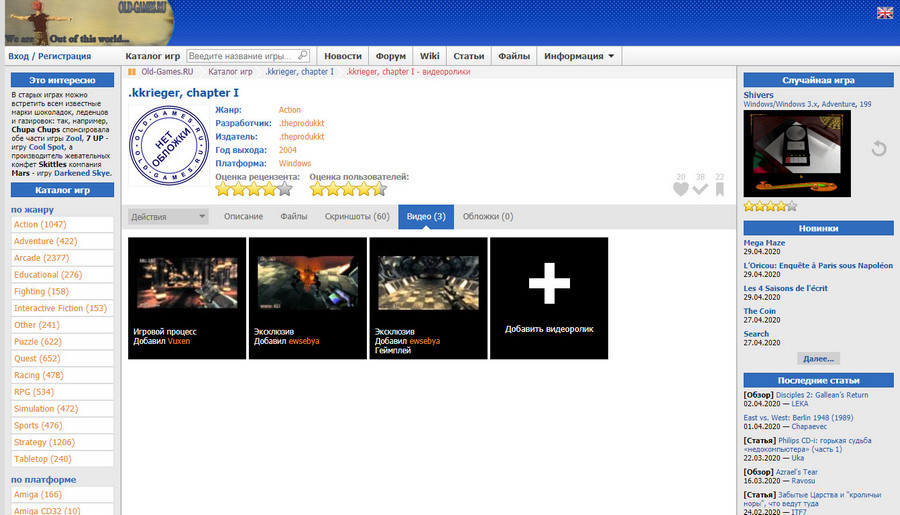Screen dimensions: 900x515
Task: Click the site logo banner
Action: pyautogui.click(x=89, y=23)
